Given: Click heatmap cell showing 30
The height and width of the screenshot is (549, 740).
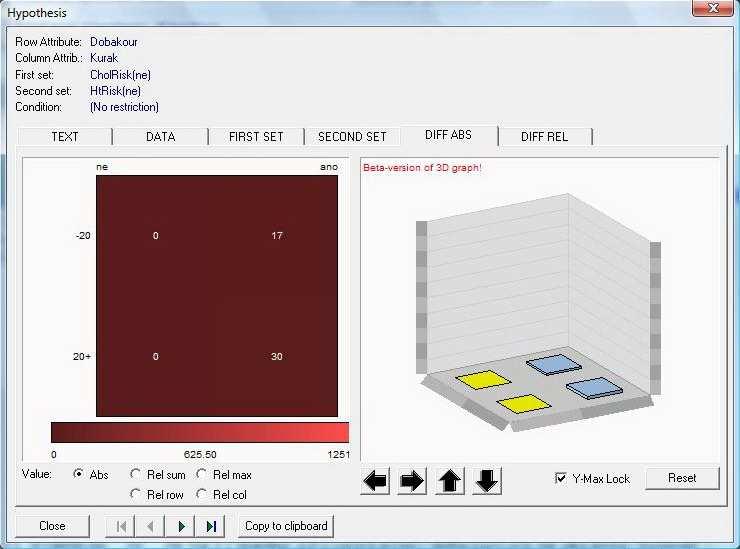Looking at the screenshot, I should (277, 356).
